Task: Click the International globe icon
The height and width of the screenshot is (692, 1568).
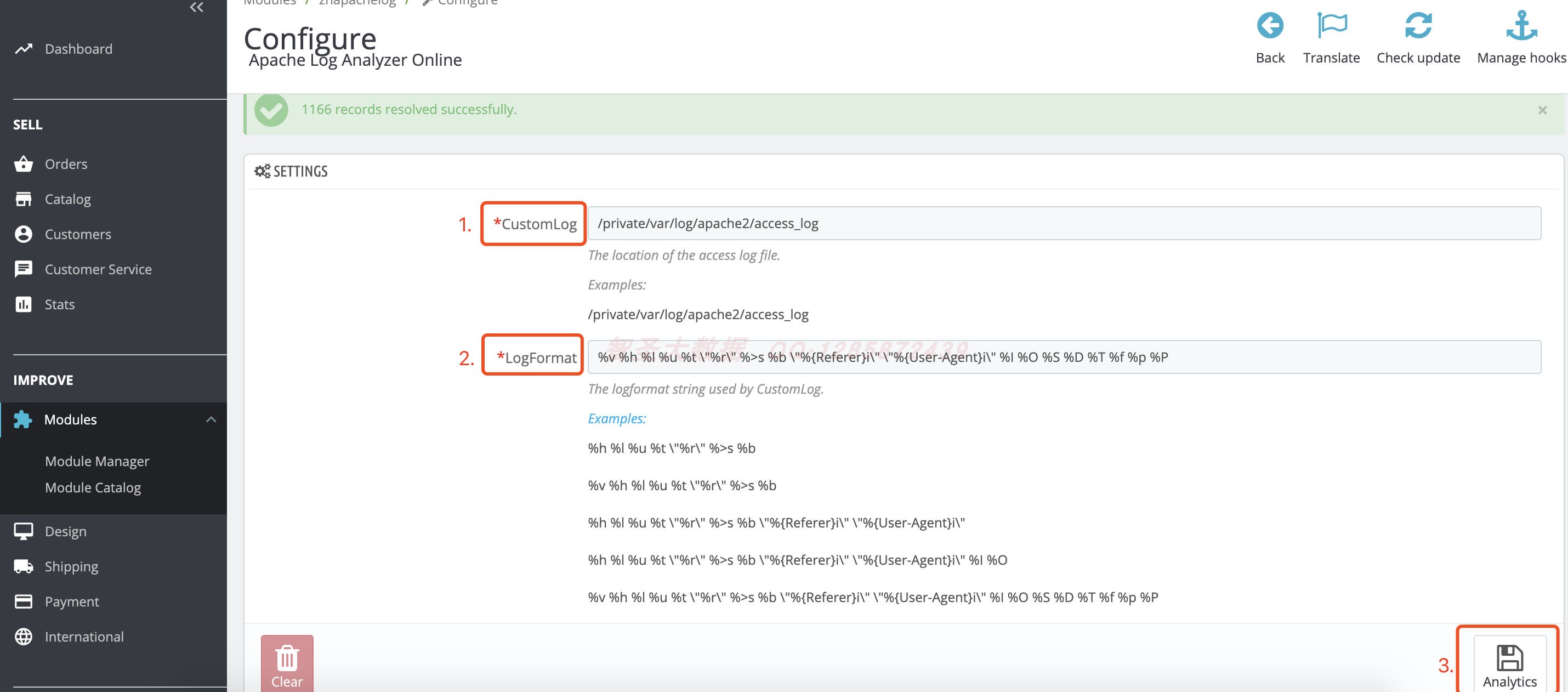Action: point(24,637)
